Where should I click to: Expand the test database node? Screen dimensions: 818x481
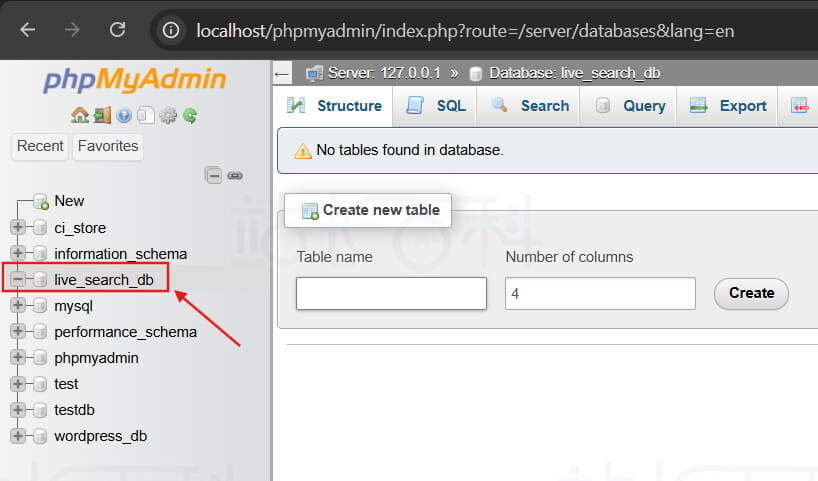coord(18,383)
